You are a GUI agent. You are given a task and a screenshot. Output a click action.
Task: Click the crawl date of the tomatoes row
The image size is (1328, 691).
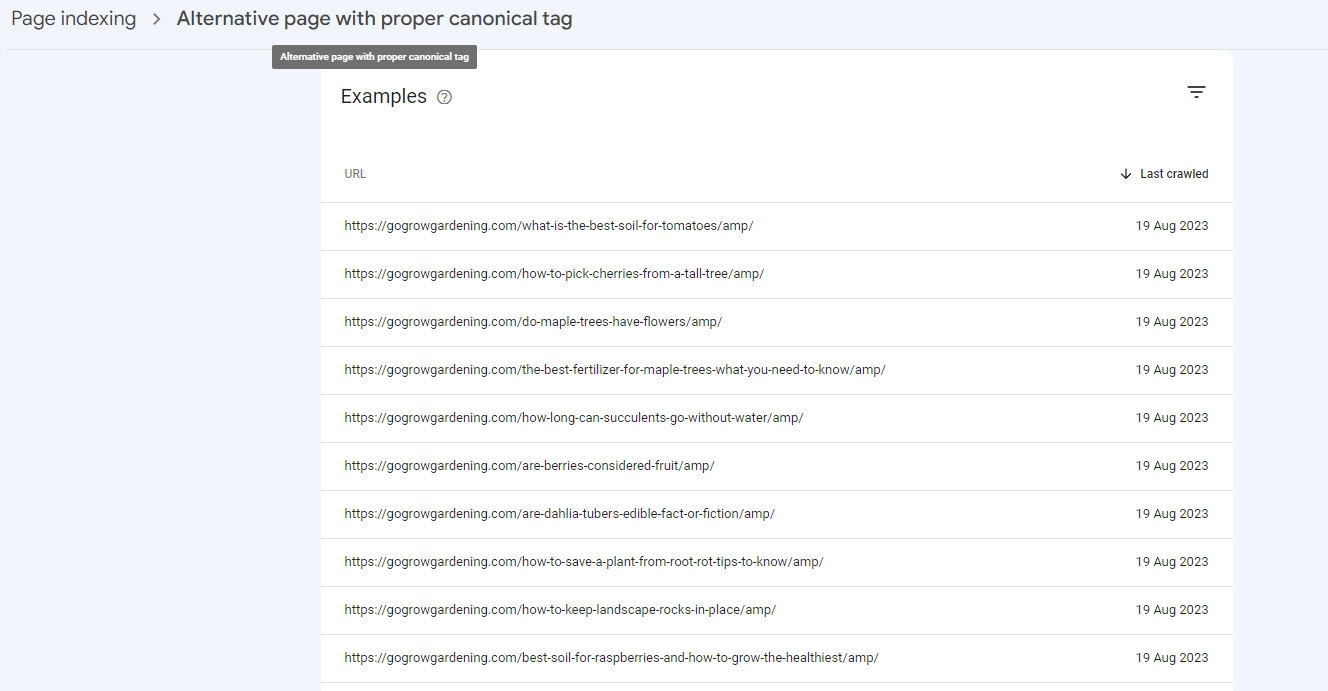point(1171,226)
